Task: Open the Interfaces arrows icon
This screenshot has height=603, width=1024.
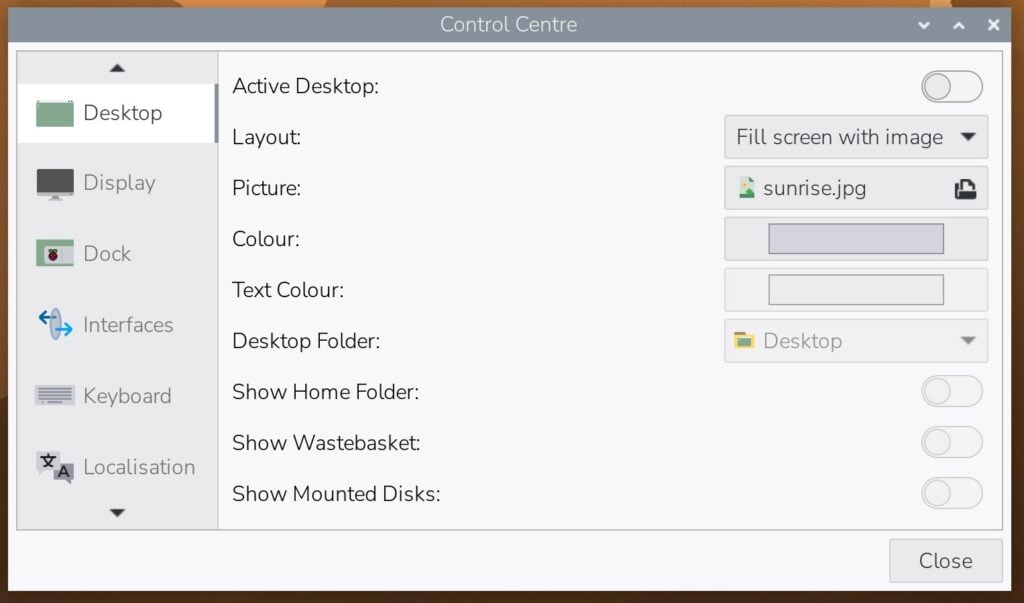Action: pyautogui.click(x=55, y=324)
